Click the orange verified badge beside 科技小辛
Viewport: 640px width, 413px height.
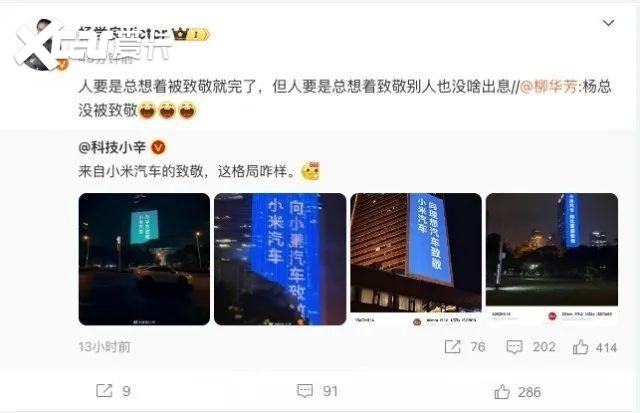(158, 147)
